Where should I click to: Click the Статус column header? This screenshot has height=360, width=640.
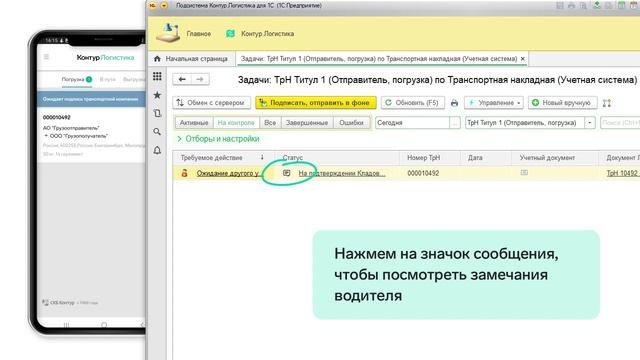coord(337,158)
